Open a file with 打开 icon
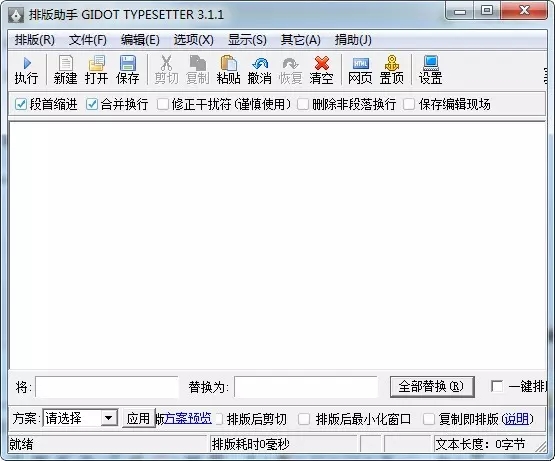 pyautogui.click(x=96, y=70)
